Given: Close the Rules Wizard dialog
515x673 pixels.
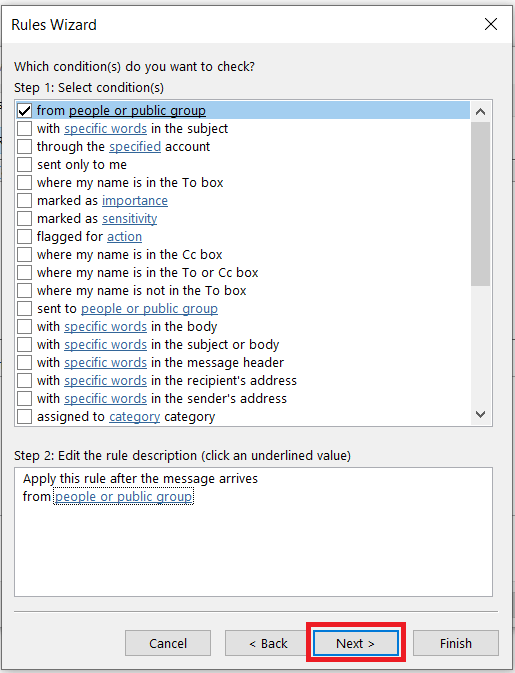Looking at the screenshot, I should (x=491, y=24).
